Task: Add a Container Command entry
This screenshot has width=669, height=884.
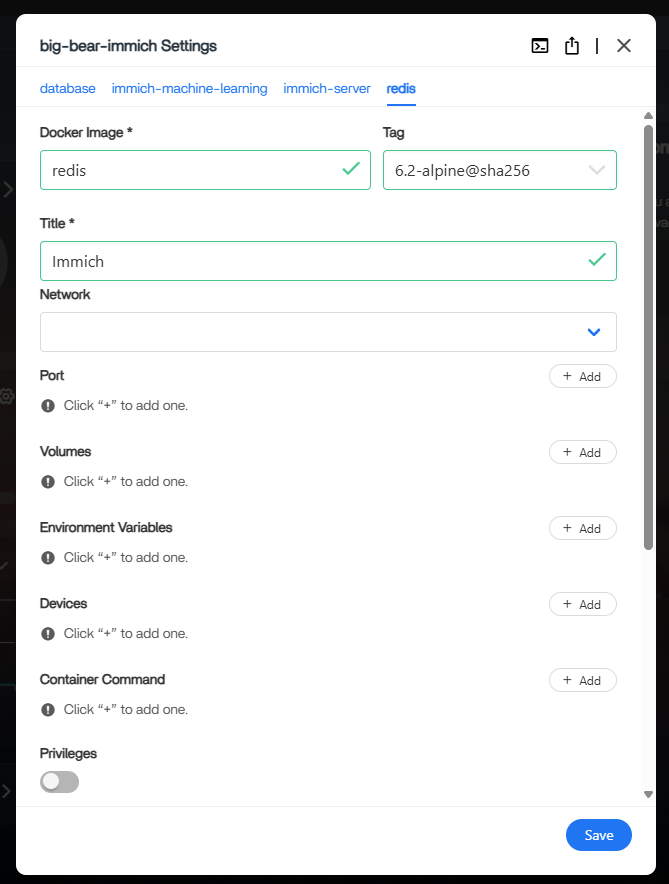Action: [x=582, y=680]
